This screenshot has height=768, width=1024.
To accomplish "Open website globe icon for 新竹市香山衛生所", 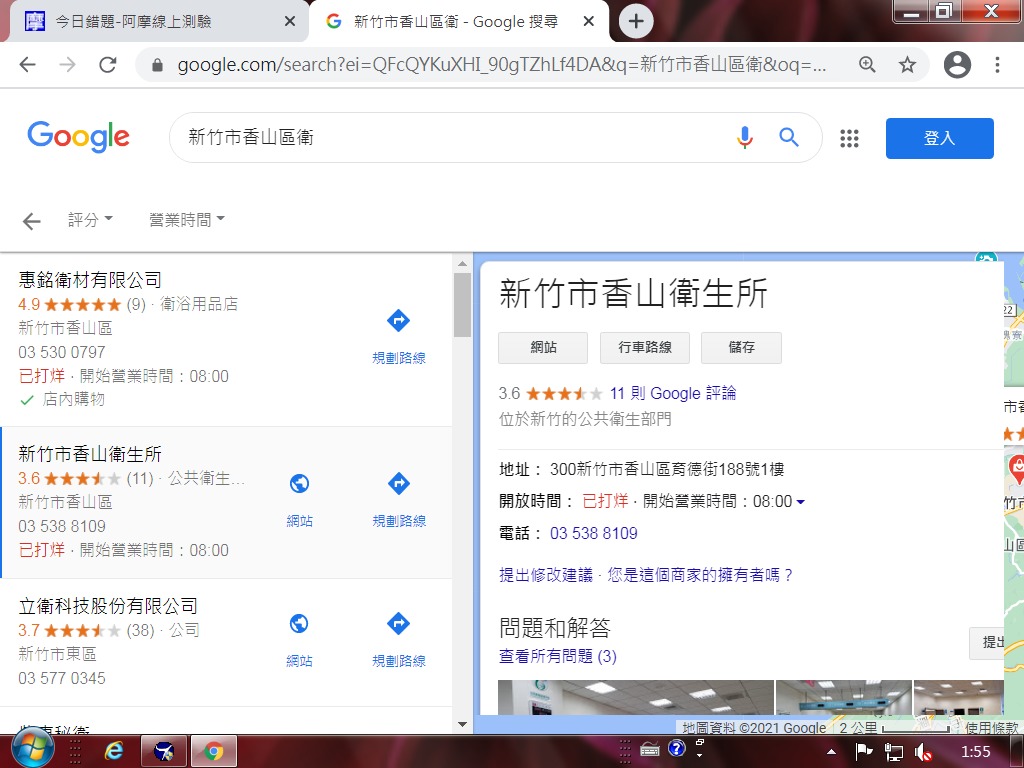I will 299,484.
